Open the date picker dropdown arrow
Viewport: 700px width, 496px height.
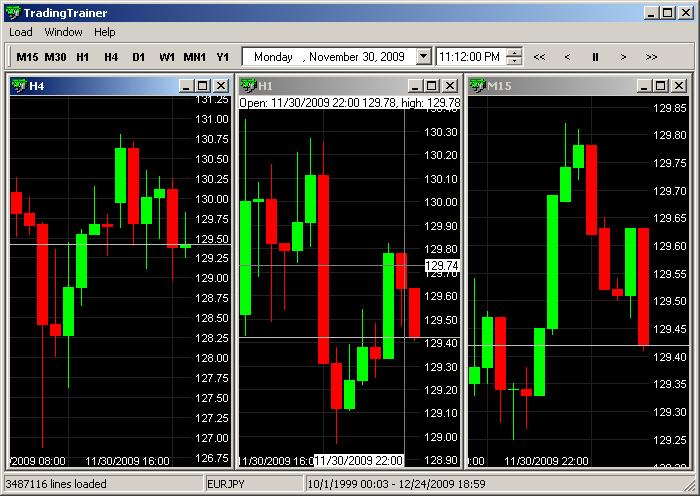pyautogui.click(x=423, y=57)
